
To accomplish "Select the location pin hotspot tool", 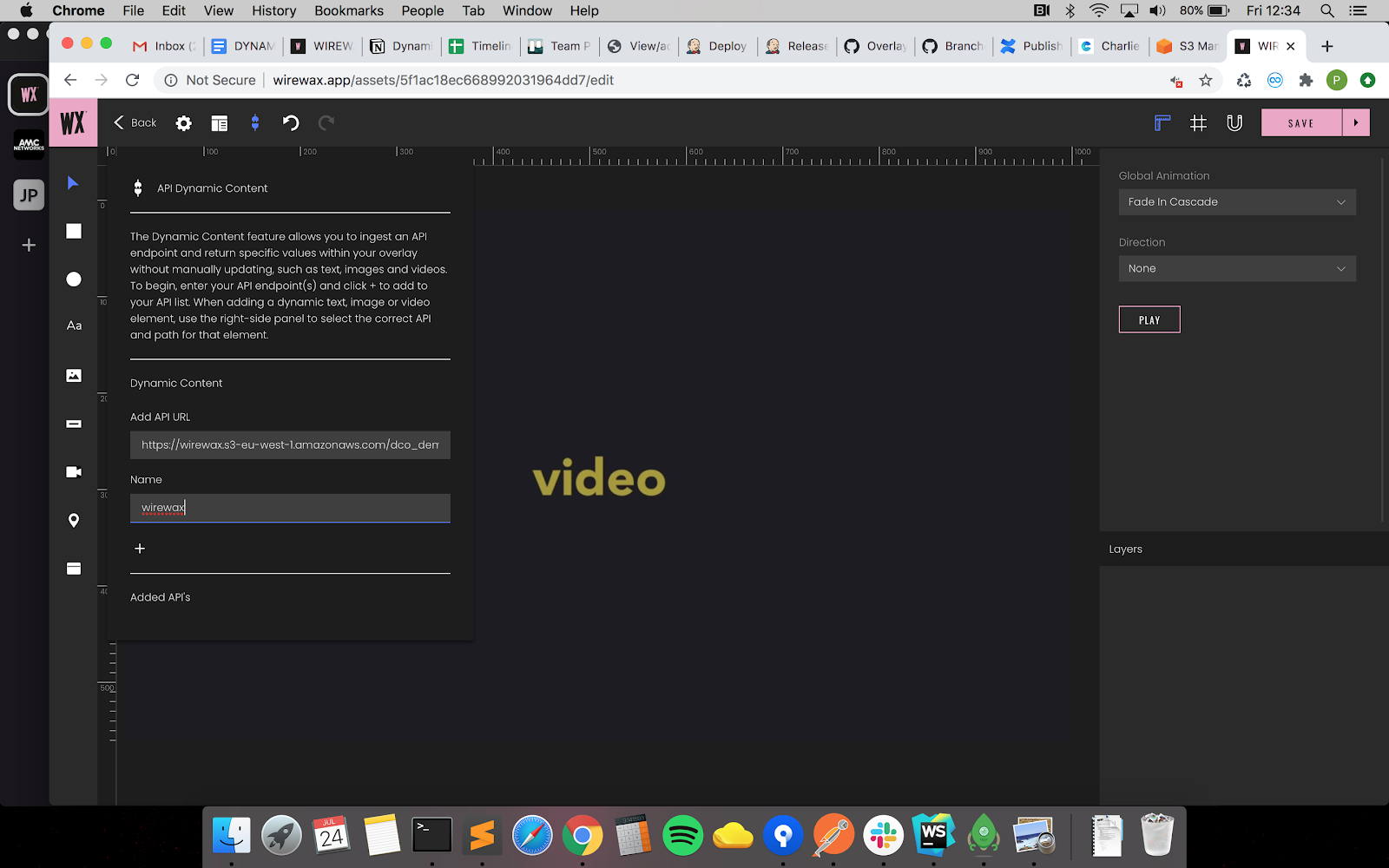I will coord(74,520).
